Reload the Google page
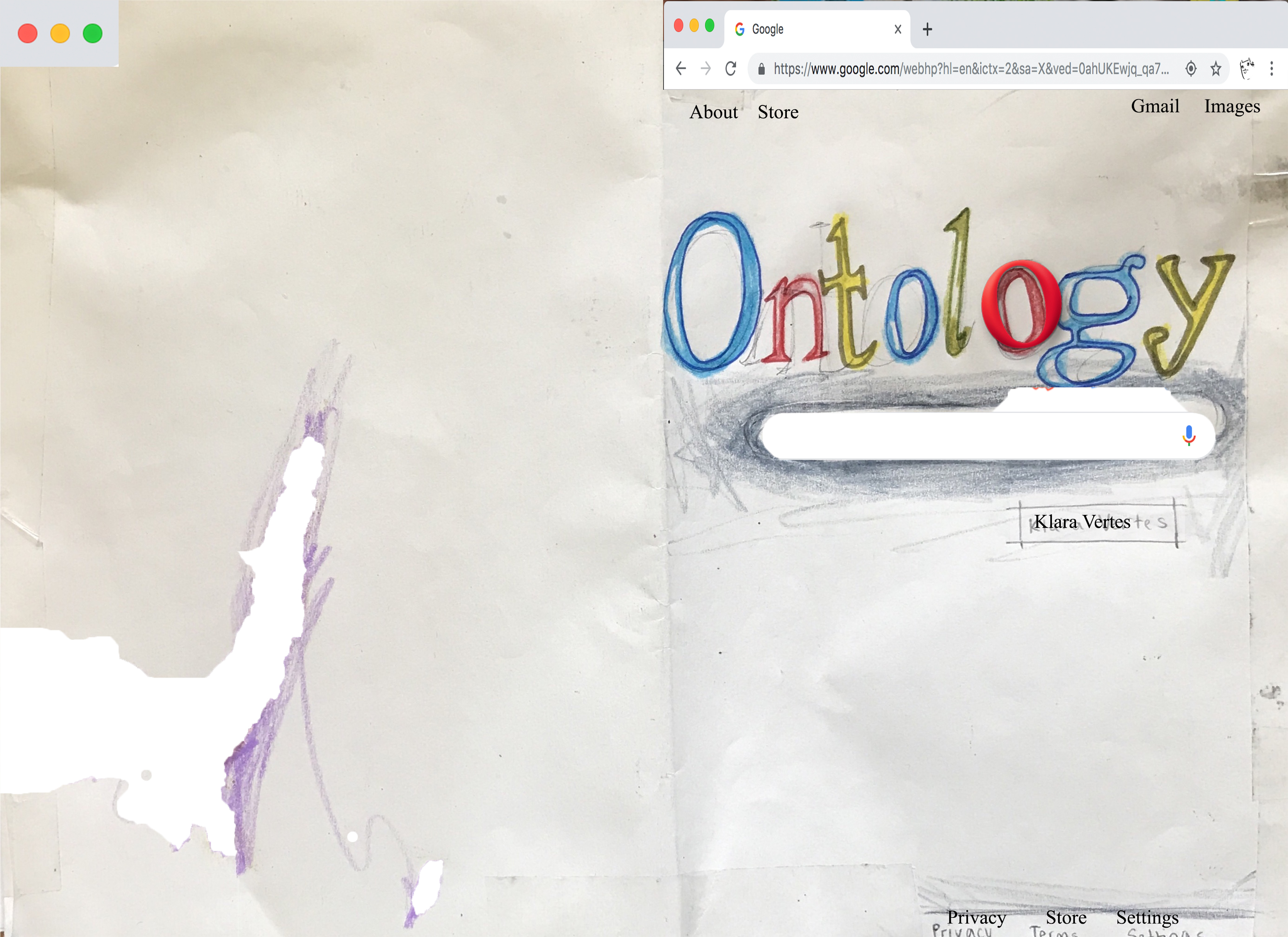This screenshot has height=937, width=1288. pyautogui.click(x=731, y=69)
